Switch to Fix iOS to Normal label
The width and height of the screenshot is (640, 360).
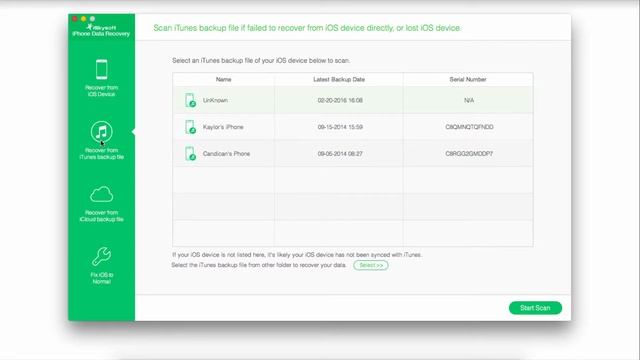click(x=102, y=278)
